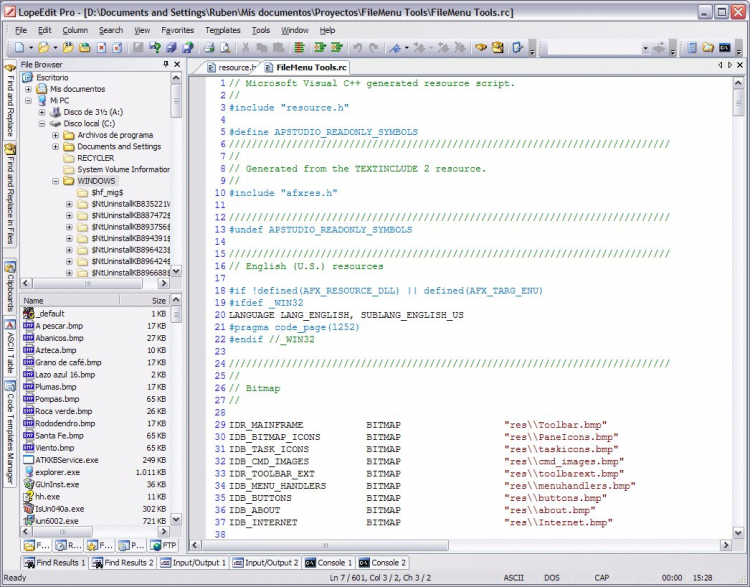Click the console icon at toolbar's right end
Screen dimensions: 750x587
pyautogui.click(x=723, y=47)
